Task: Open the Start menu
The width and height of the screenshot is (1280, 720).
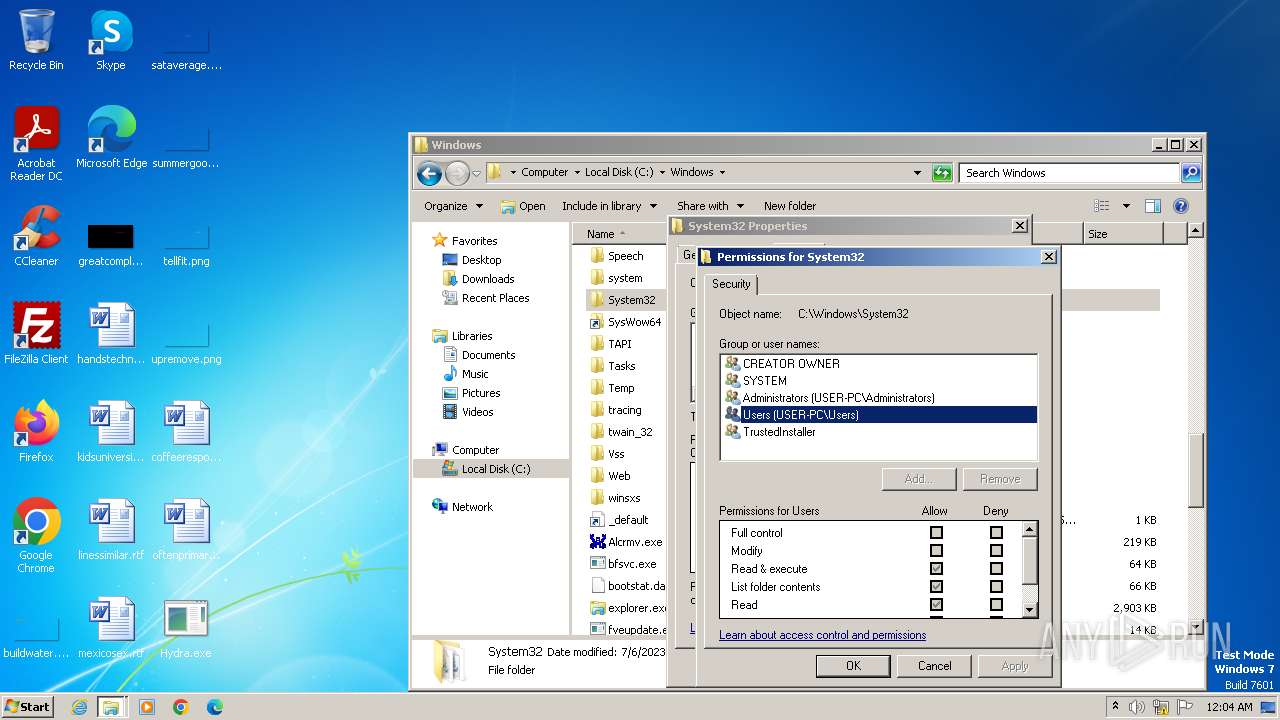Action: [x=28, y=706]
